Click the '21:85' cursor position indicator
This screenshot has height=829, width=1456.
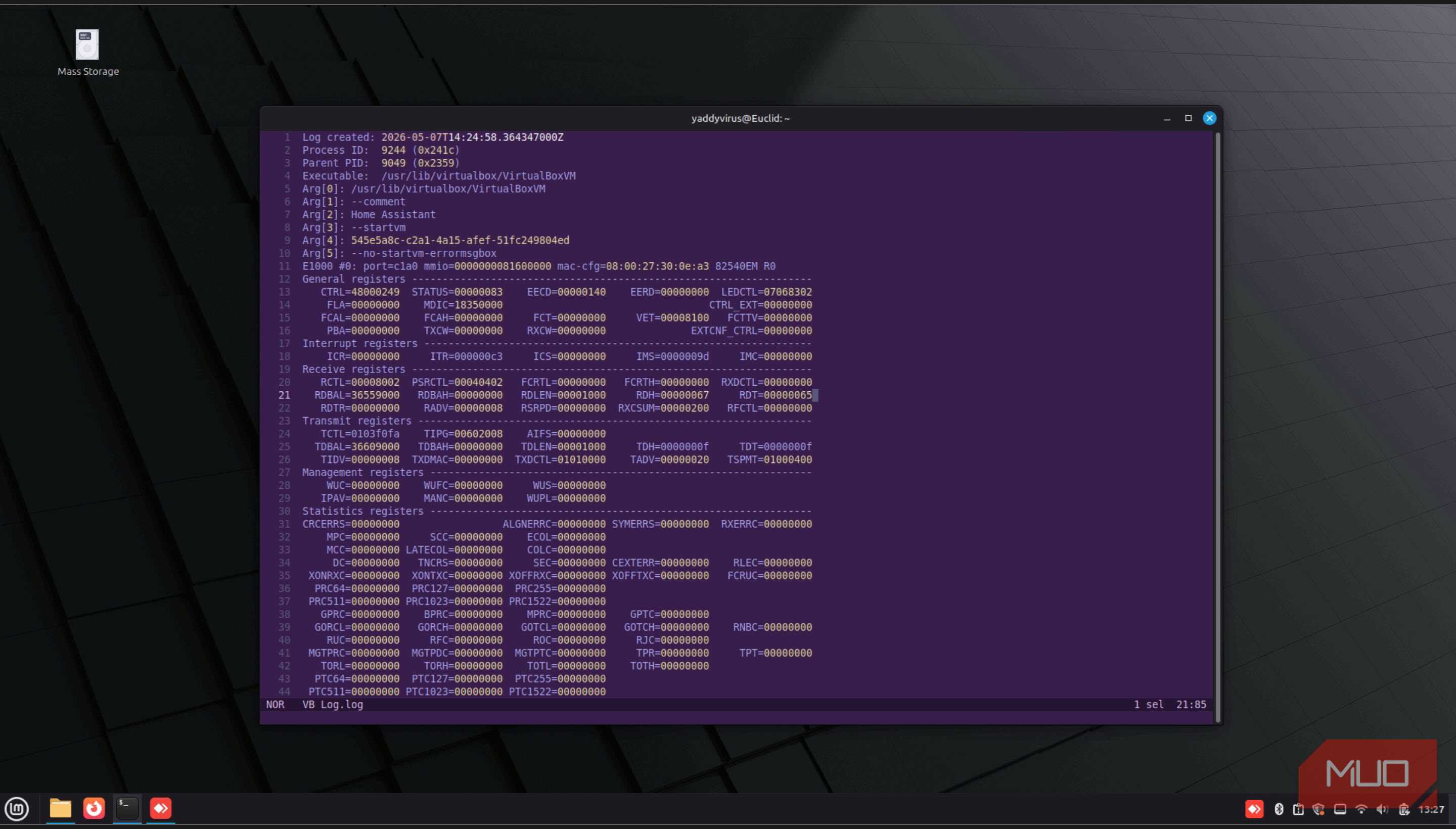[x=1191, y=704]
